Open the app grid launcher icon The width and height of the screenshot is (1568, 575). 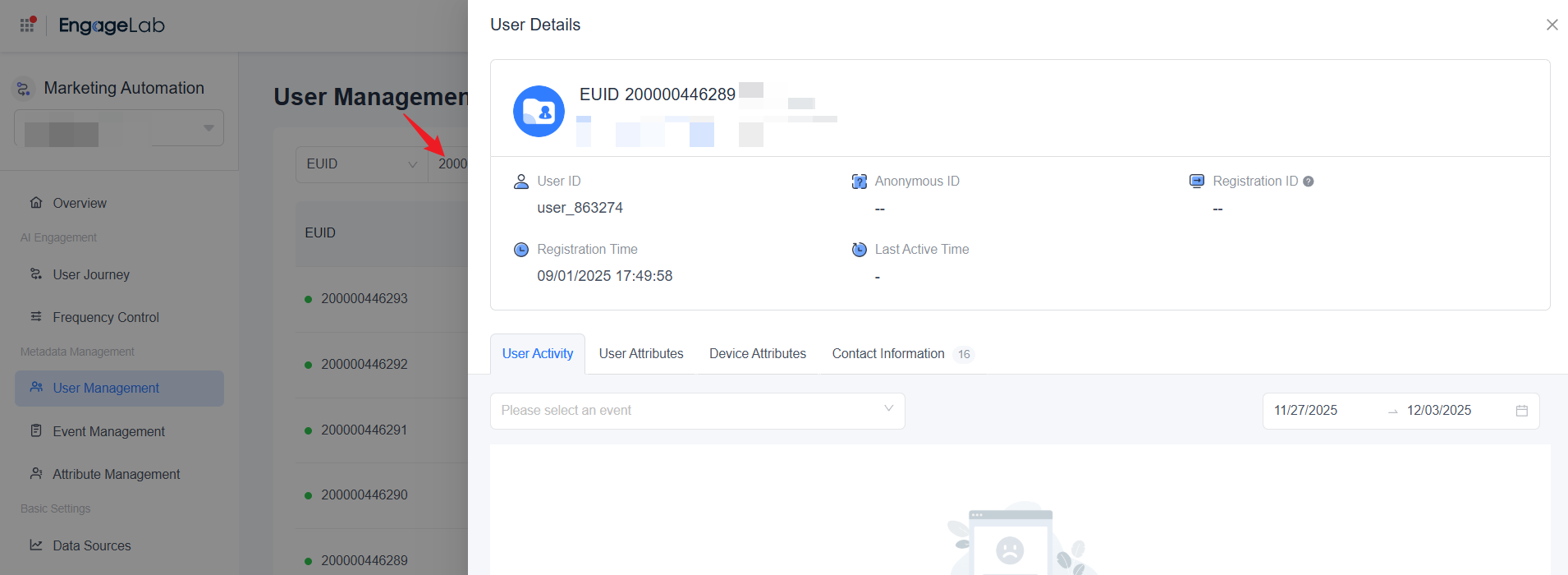coord(28,25)
